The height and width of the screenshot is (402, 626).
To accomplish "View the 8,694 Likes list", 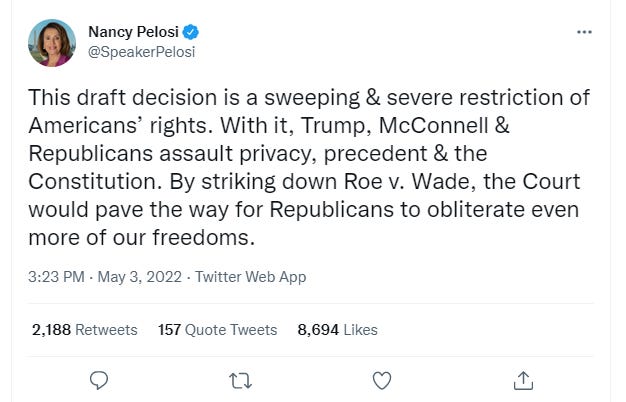I will [x=338, y=329].
